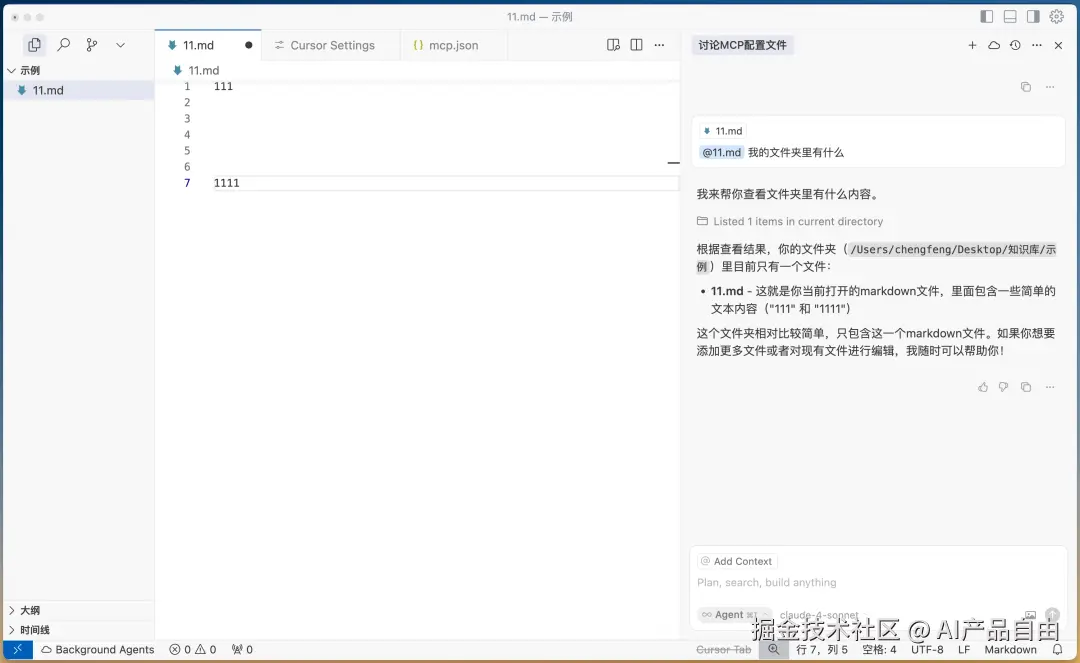Close the chat panel

click(1059, 45)
